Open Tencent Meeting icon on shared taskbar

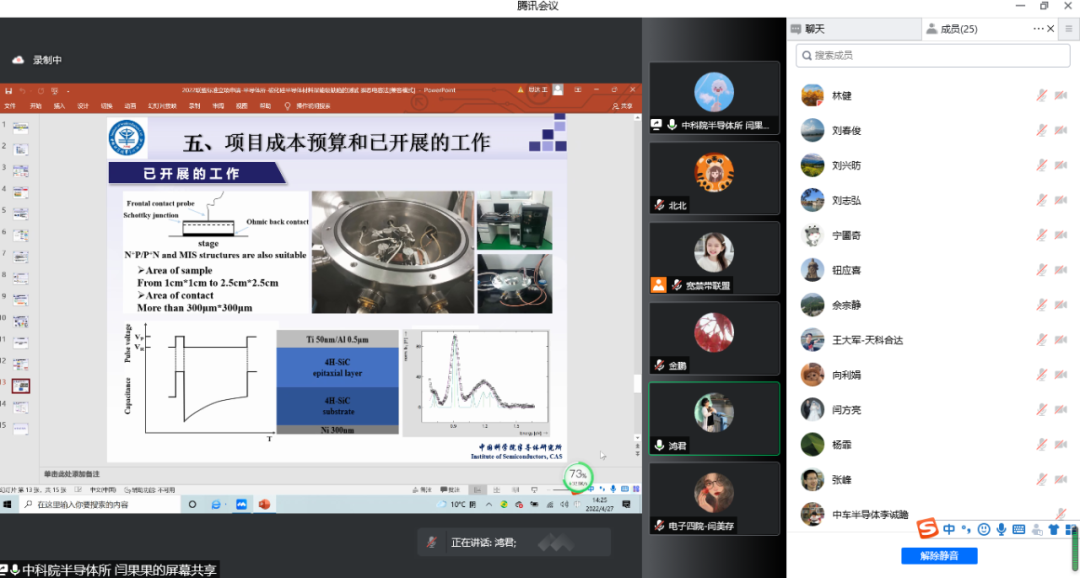point(241,504)
